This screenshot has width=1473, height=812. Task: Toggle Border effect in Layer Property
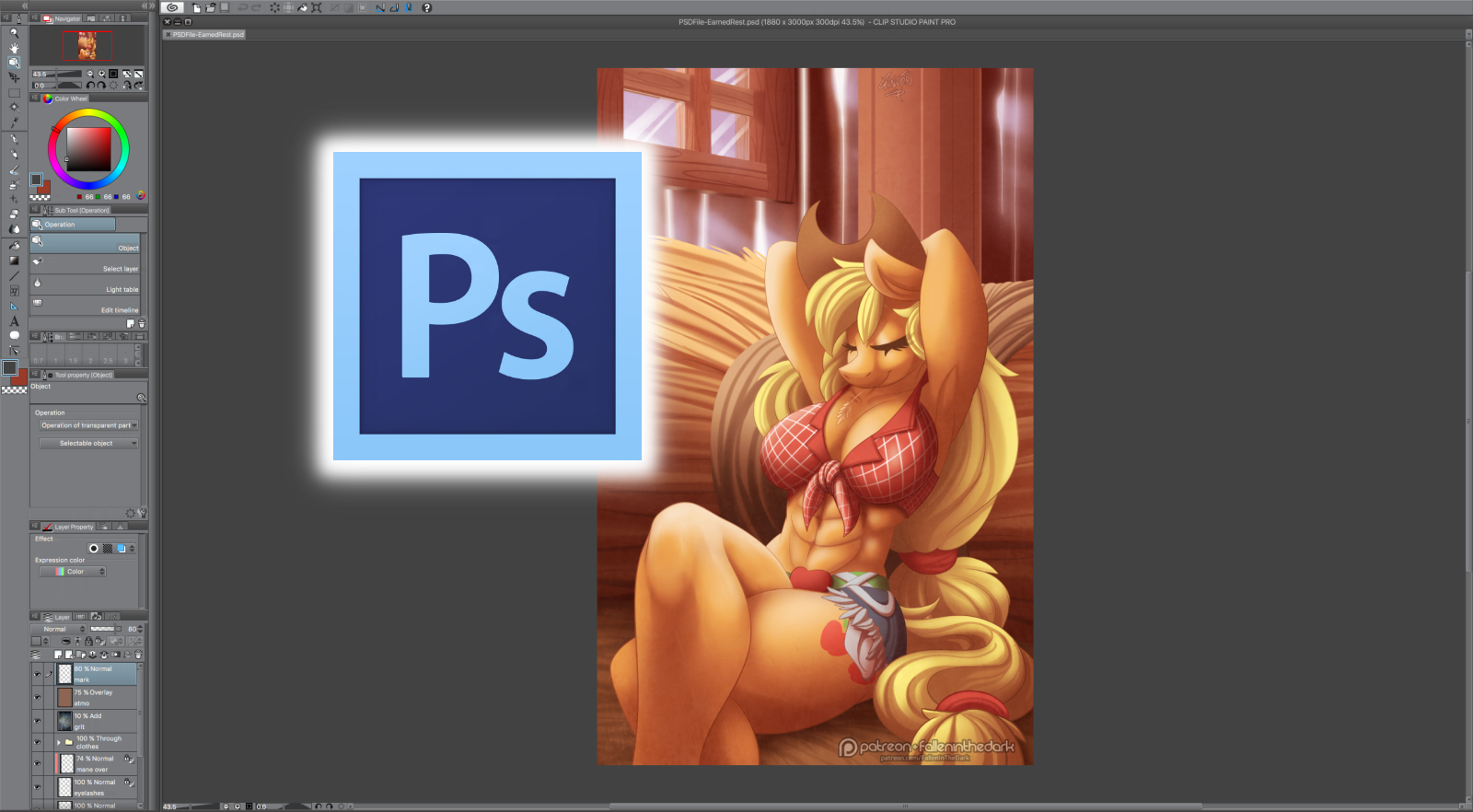93,549
